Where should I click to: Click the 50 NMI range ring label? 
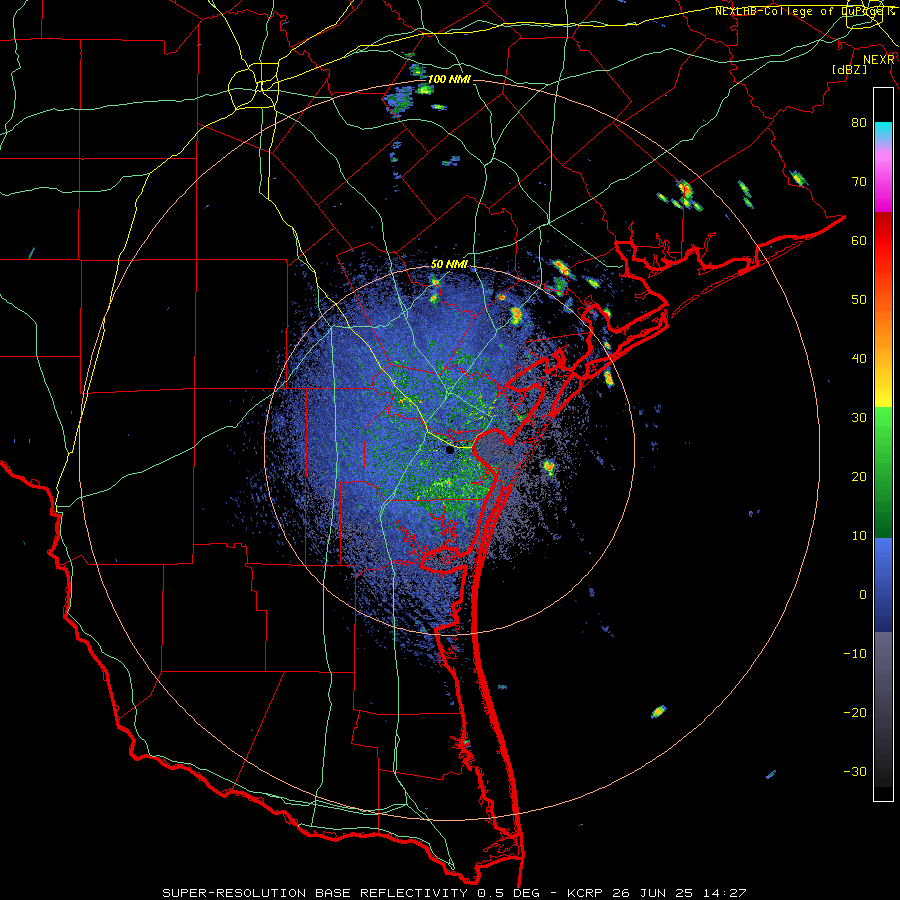coord(449,264)
